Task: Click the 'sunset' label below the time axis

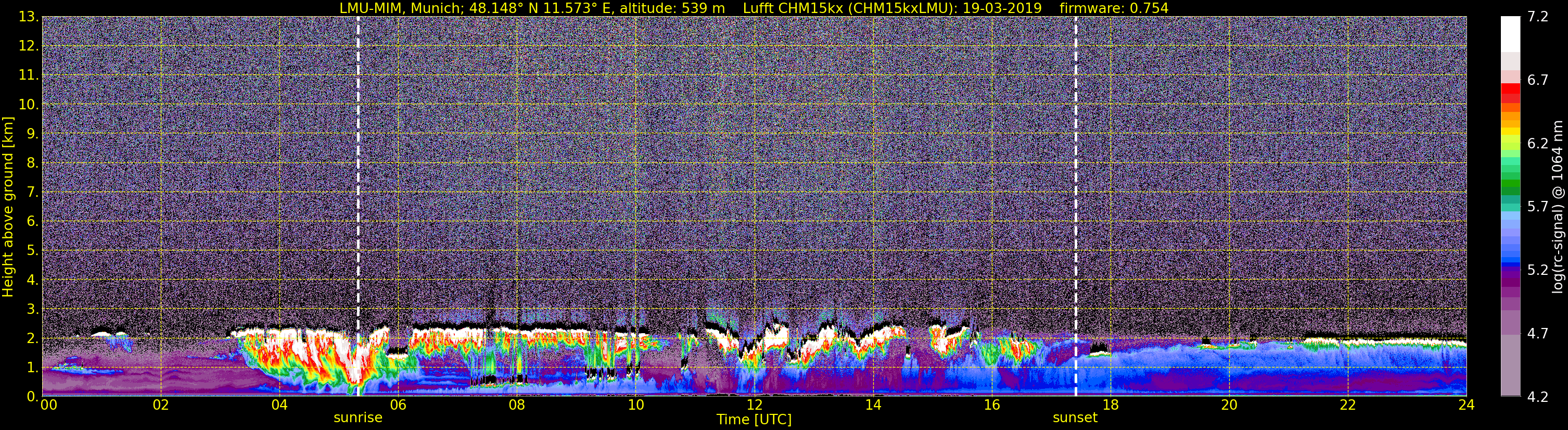Action: 1075,418
